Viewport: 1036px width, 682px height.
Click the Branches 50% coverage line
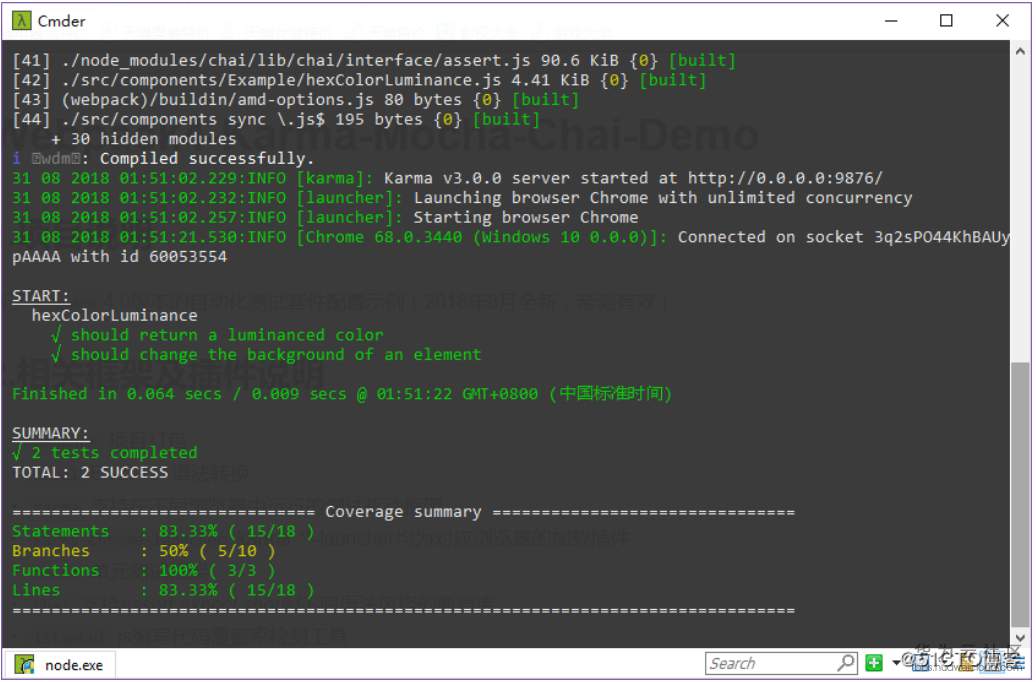point(143,551)
